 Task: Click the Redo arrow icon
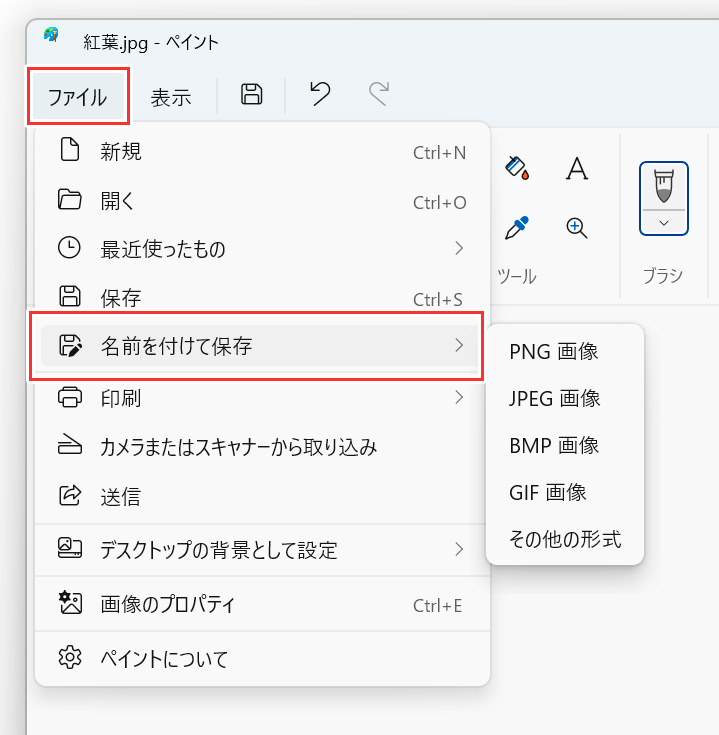379,93
